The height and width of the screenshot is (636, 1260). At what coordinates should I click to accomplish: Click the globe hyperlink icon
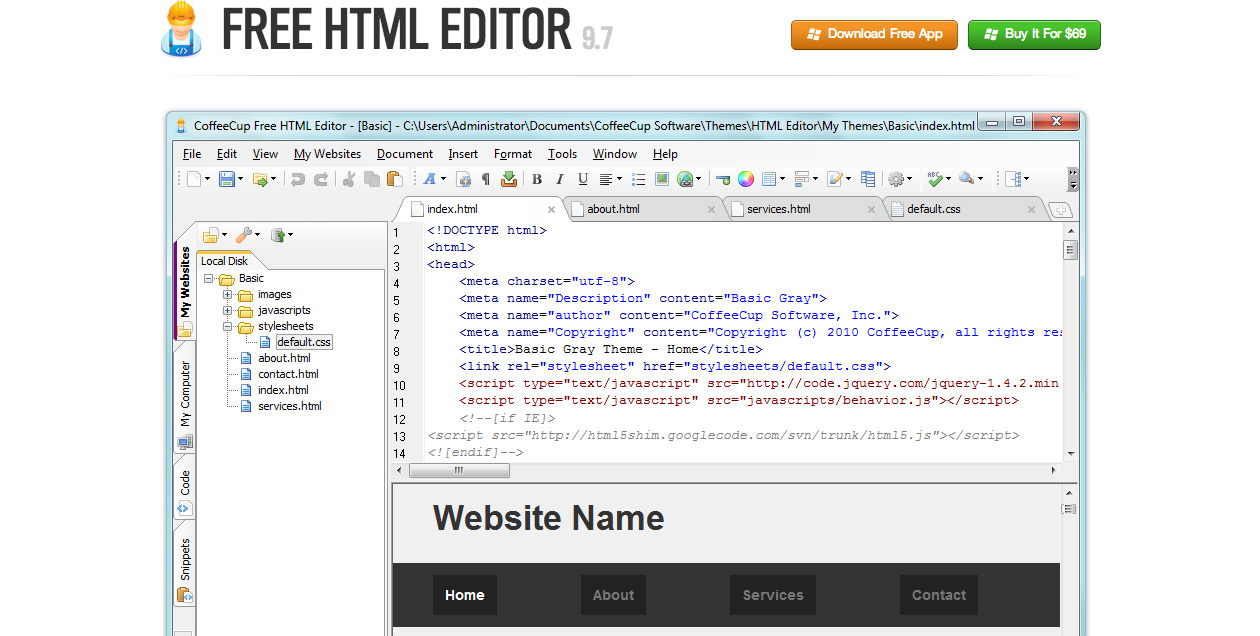tap(685, 179)
